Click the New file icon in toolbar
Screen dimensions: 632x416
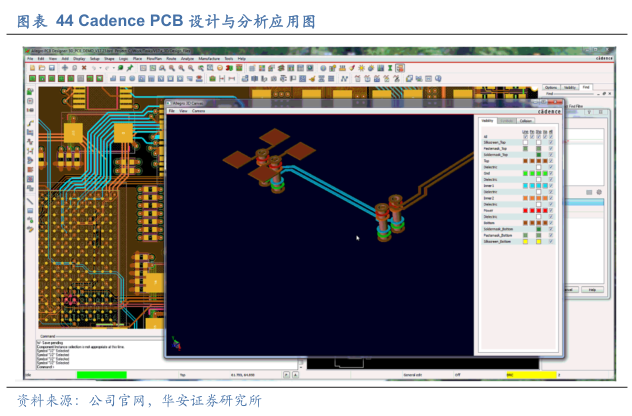(30, 68)
